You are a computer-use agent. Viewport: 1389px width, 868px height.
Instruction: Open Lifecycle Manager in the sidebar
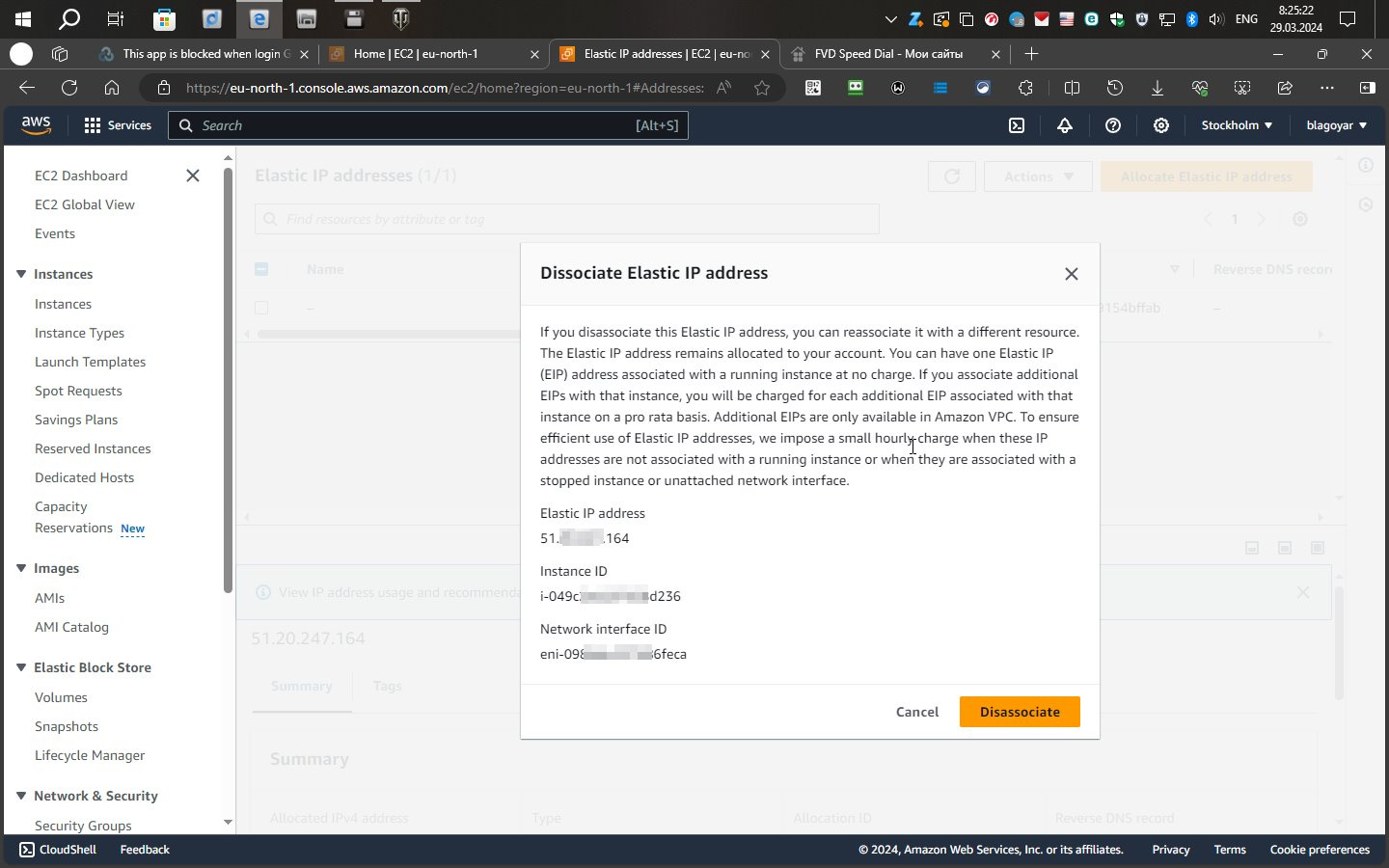coord(90,755)
